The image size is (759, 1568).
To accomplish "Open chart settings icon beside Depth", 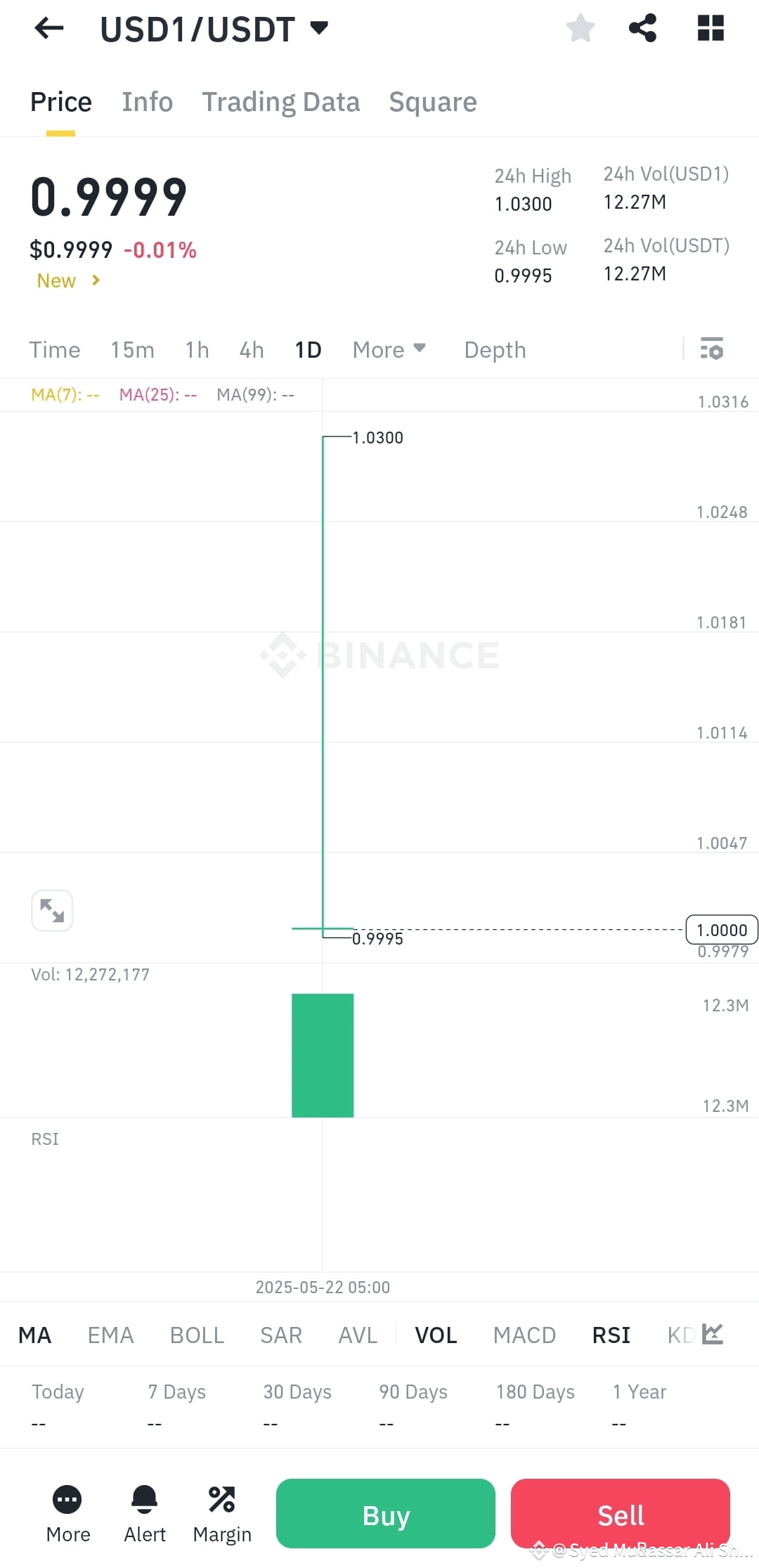I will pos(712,349).
